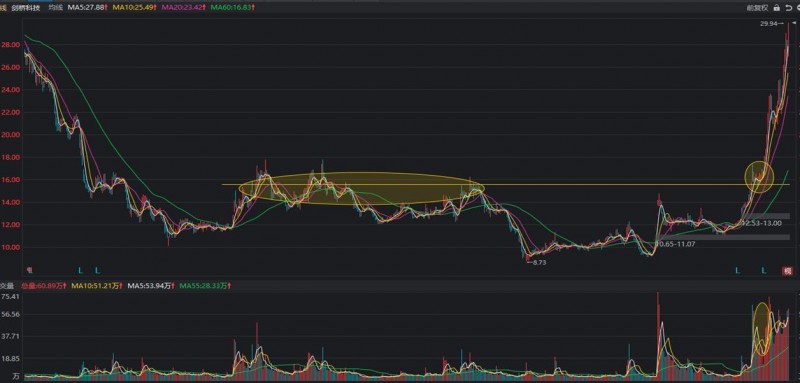Select the MA20:23.42 moving average label
800x383 pixels.
[x=184, y=8]
